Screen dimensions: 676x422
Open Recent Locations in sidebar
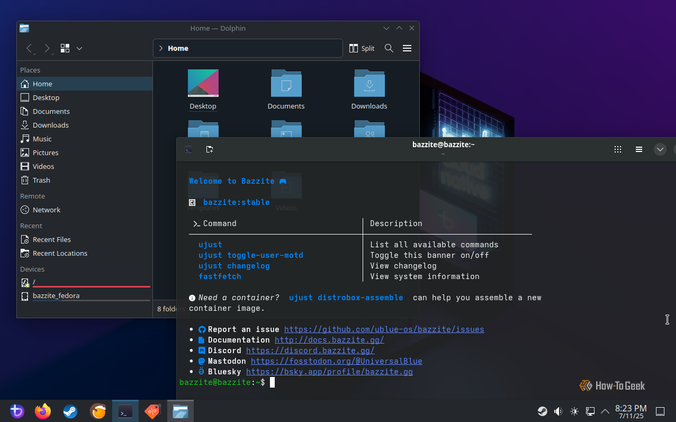click(x=84, y=253)
